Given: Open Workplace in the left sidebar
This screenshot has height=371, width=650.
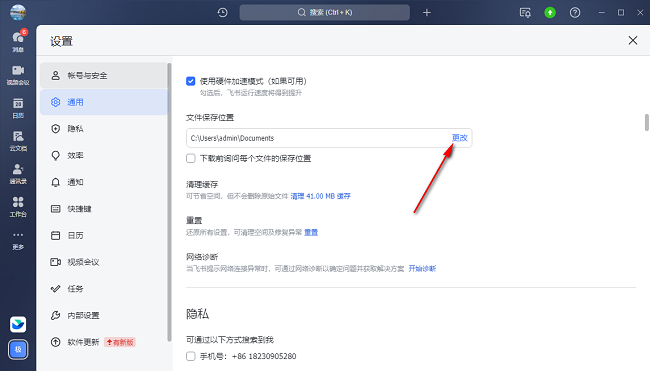Looking at the screenshot, I should point(18,206).
